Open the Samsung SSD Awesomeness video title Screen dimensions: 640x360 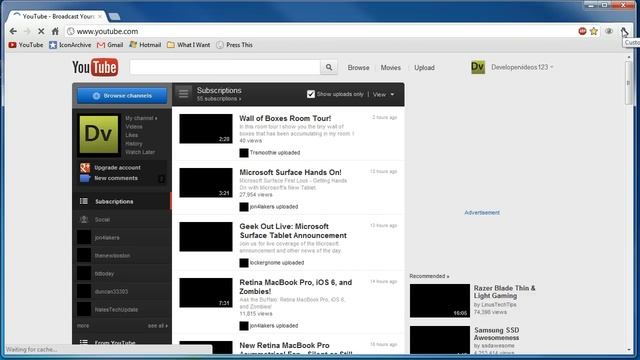tap(497, 333)
